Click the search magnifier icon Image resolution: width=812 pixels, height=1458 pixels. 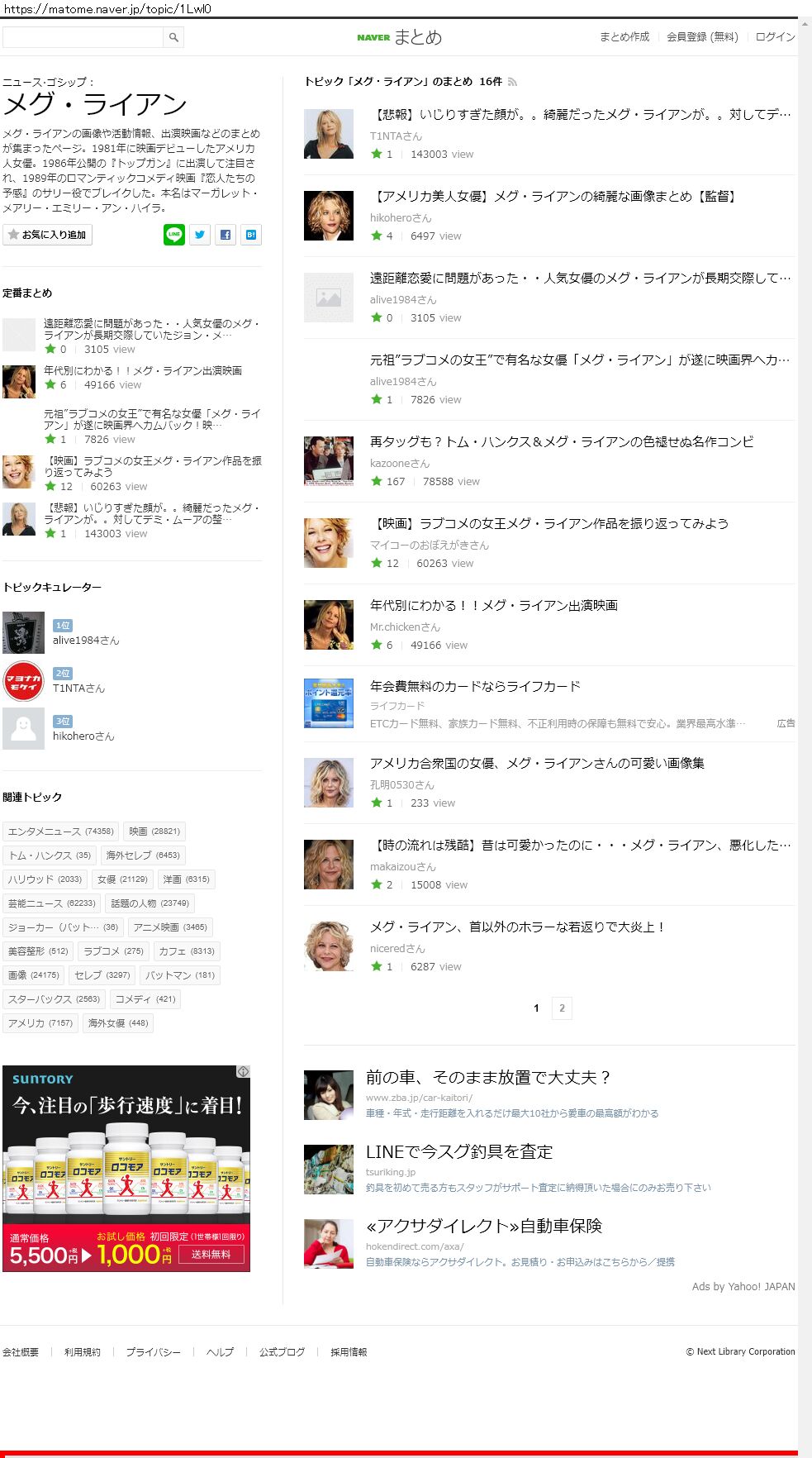[173, 37]
